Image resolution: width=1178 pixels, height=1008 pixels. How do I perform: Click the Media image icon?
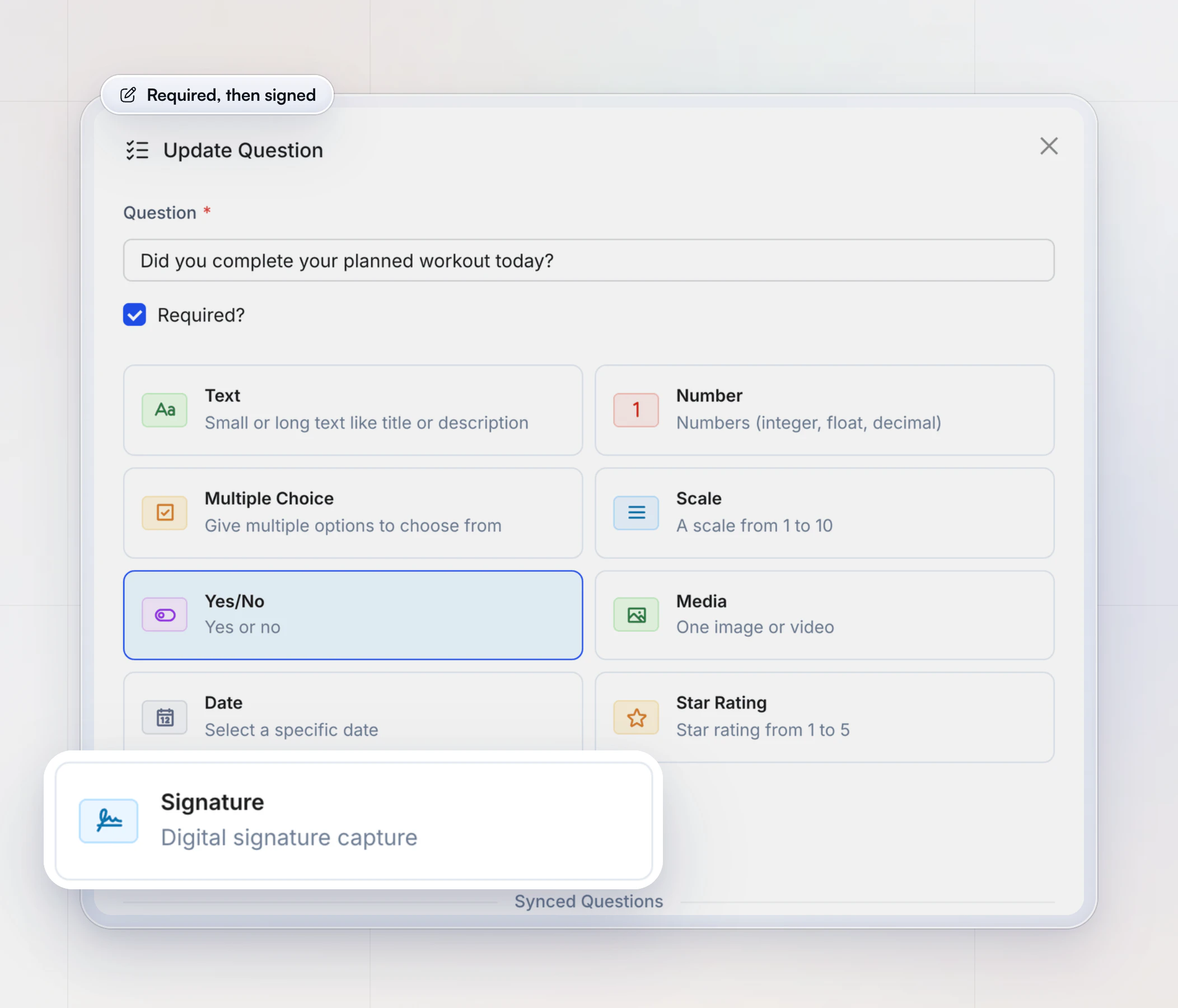(x=635, y=614)
